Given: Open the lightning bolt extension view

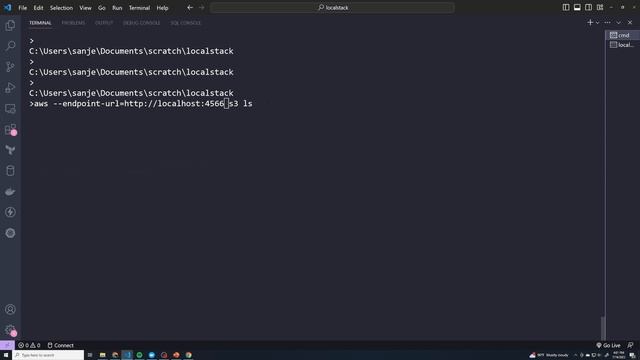Looking at the screenshot, I should tap(10, 212).
